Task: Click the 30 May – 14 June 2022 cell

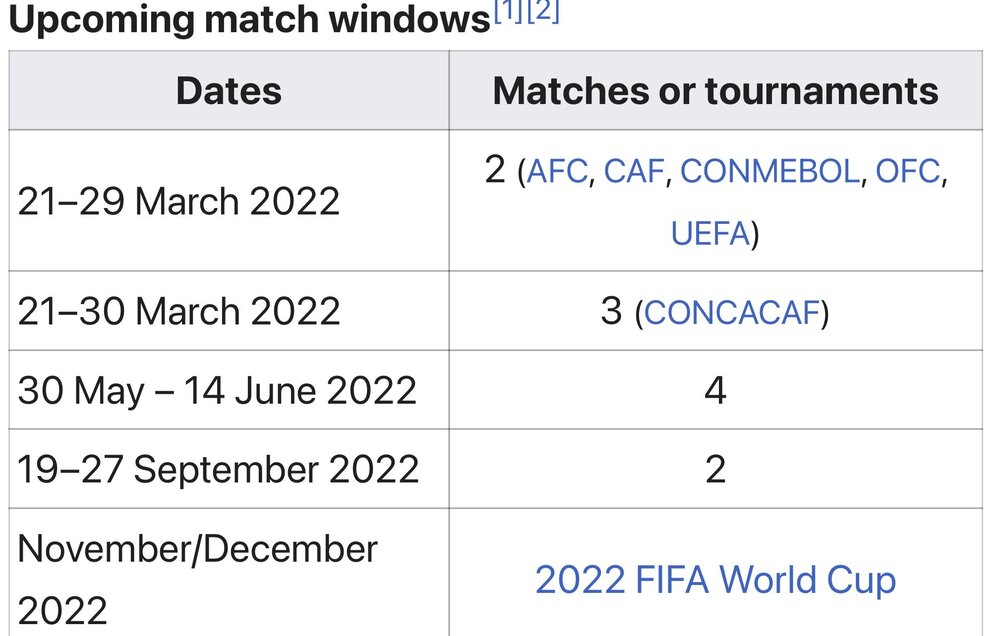Action: [x=217, y=390]
